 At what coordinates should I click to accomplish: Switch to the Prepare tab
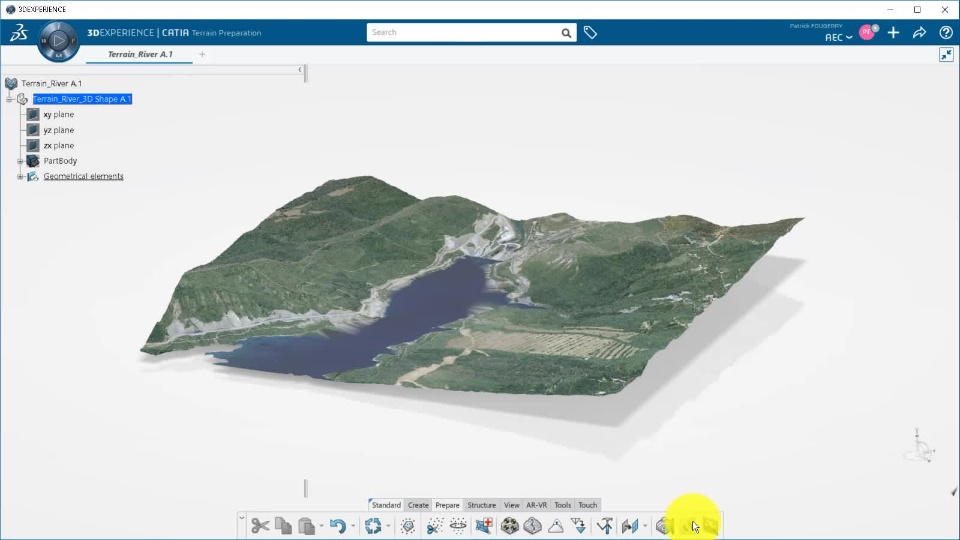(448, 505)
